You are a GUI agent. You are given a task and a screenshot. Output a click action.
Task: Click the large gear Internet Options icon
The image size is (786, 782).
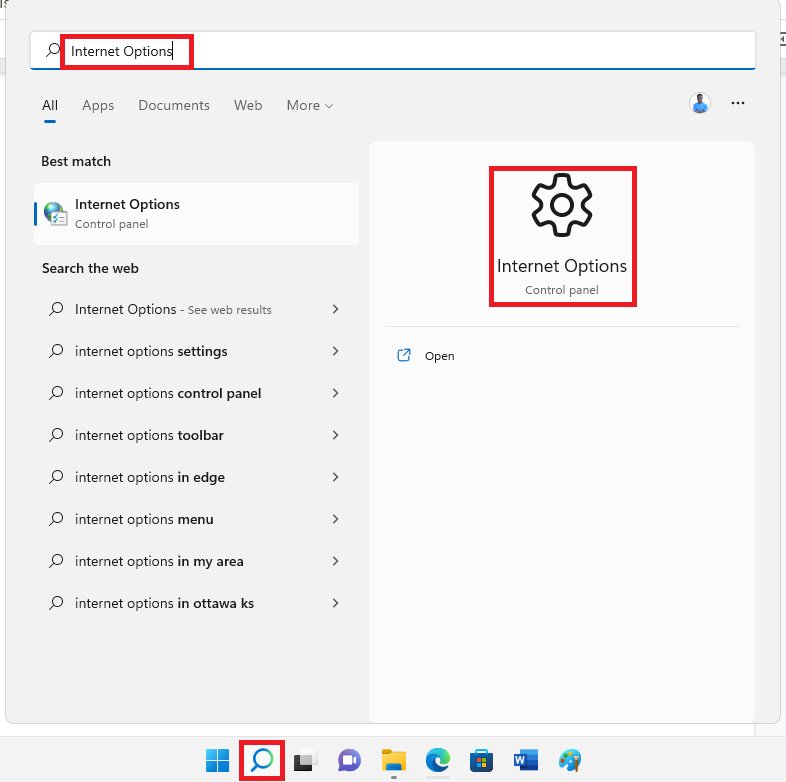coord(562,205)
